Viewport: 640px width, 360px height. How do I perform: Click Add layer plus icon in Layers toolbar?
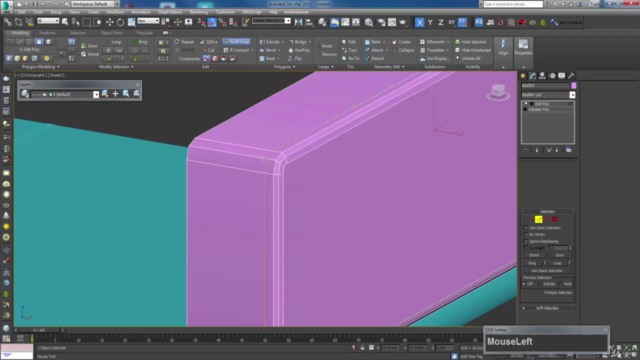116,94
